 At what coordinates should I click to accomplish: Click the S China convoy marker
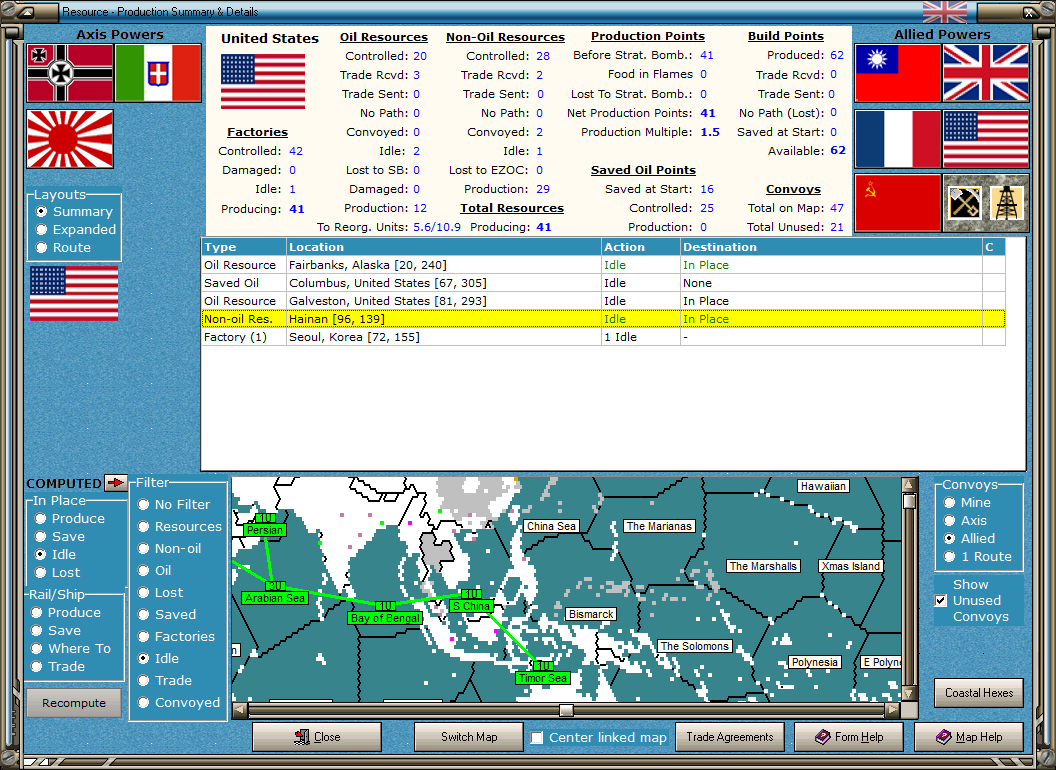click(471, 606)
